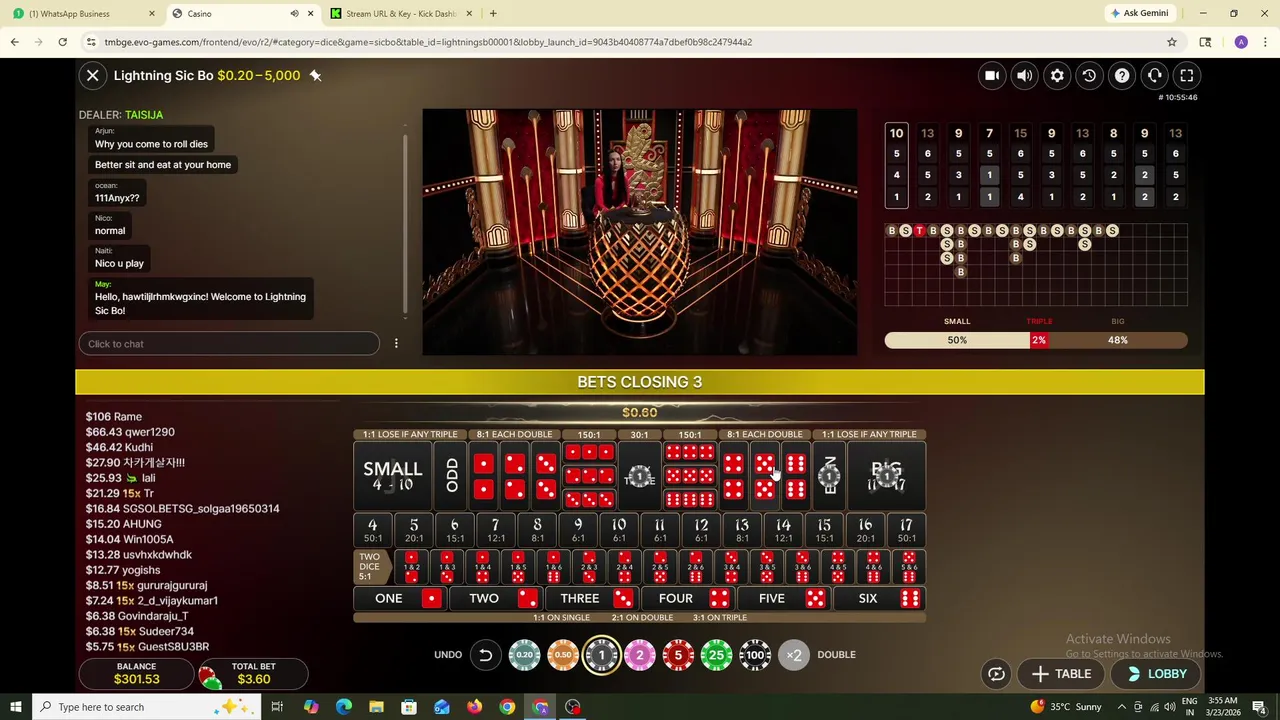Bet on single number THREE
1280x720 pixels.
pos(591,598)
